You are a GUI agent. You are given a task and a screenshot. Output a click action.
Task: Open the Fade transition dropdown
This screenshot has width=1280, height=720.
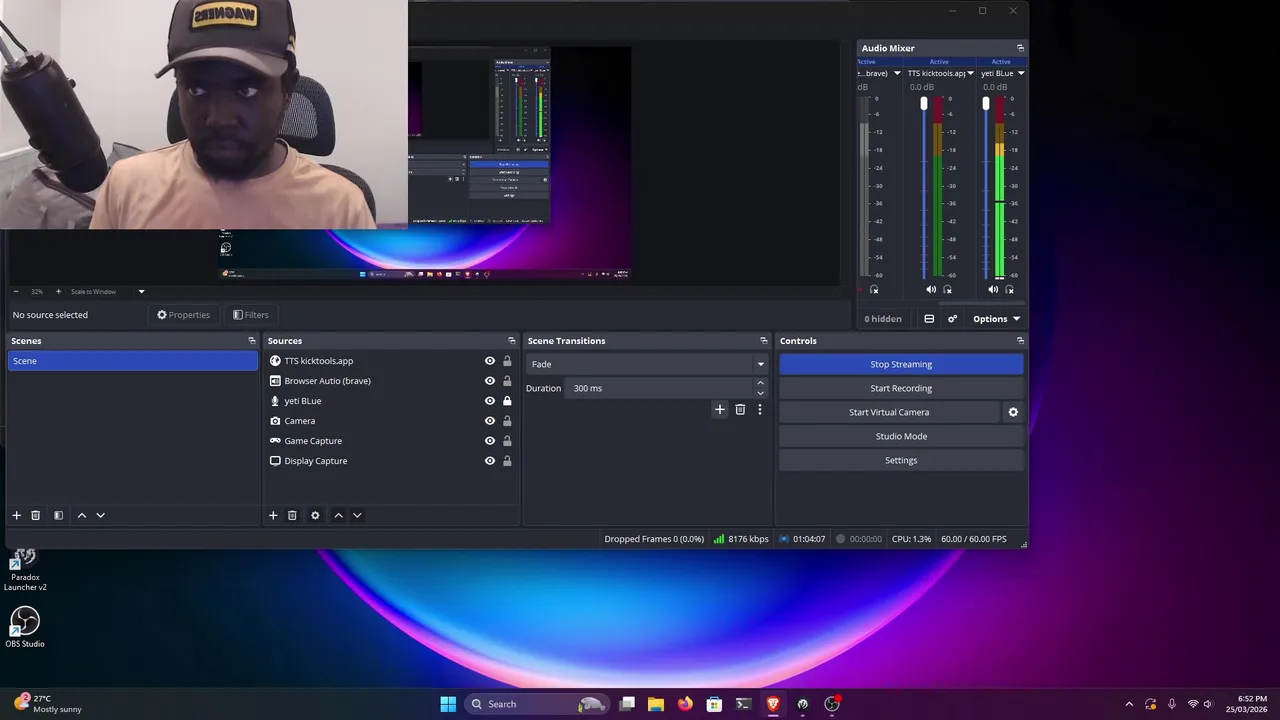pyautogui.click(x=647, y=364)
